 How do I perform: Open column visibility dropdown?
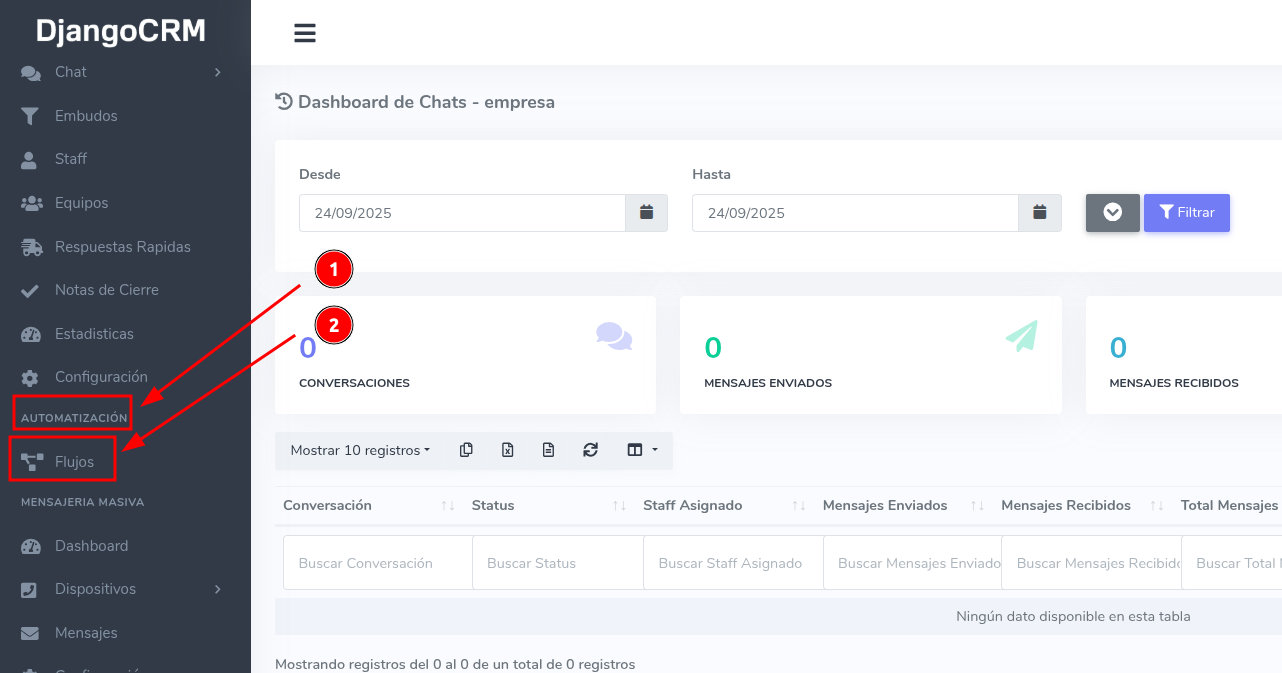tap(641, 450)
